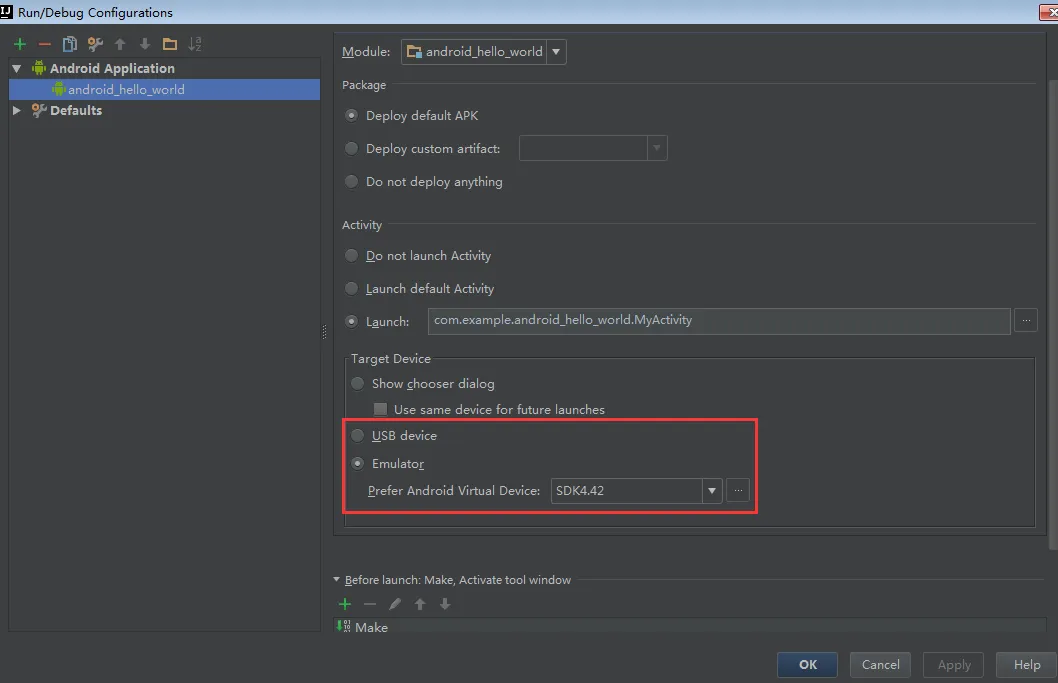Open the Module dropdown list
This screenshot has height=683, width=1058.
556,52
